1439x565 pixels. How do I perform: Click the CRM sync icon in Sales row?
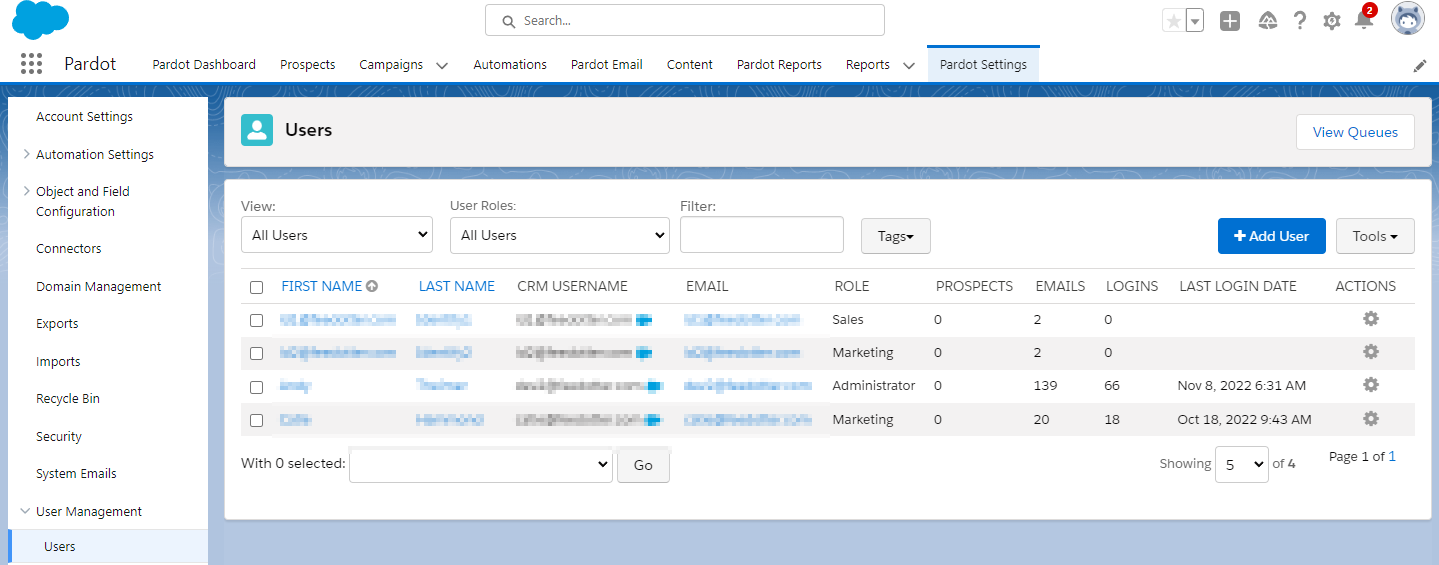pyautogui.click(x=645, y=320)
